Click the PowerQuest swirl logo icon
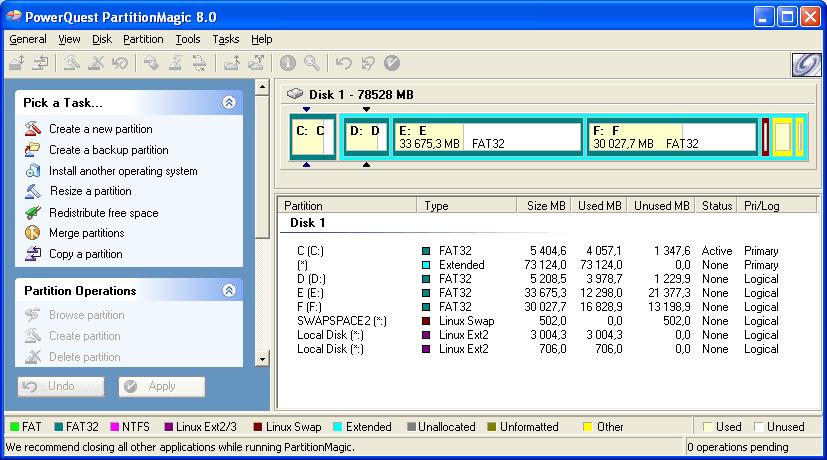Viewport: 827px width, 460px height. (806, 65)
